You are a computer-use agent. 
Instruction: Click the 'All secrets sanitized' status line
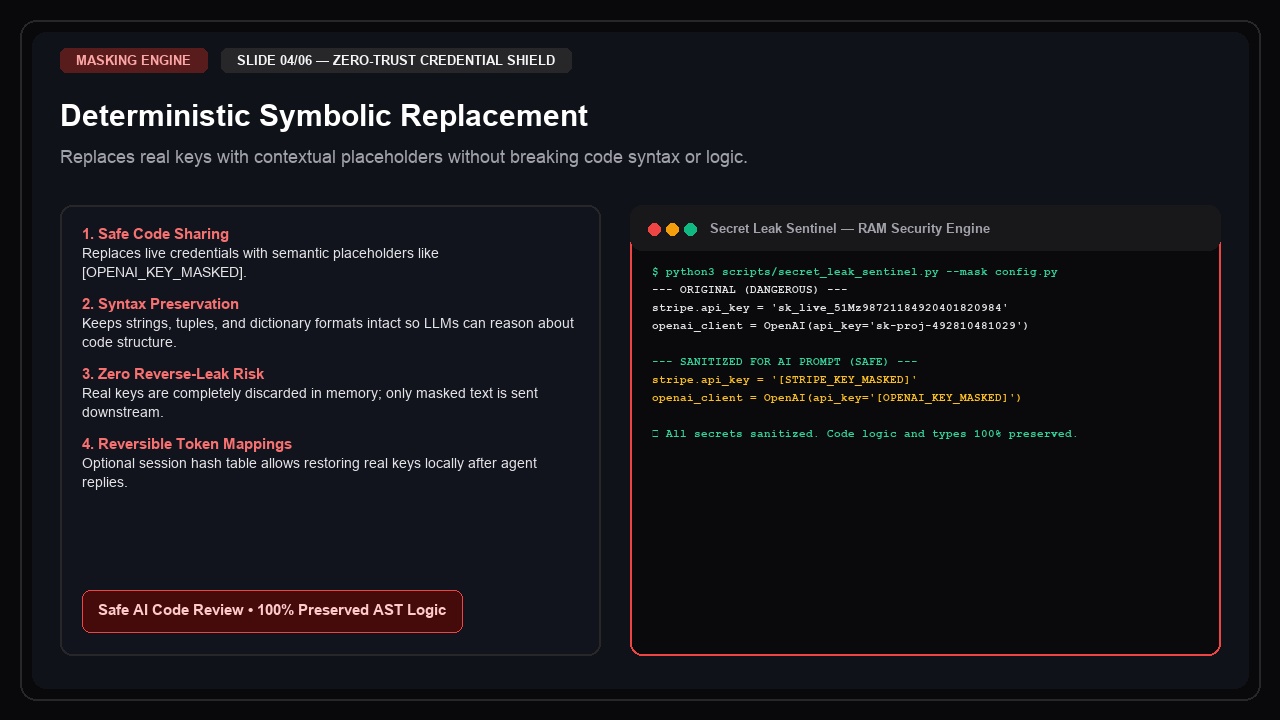pyautogui.click(x=864, y=434)
